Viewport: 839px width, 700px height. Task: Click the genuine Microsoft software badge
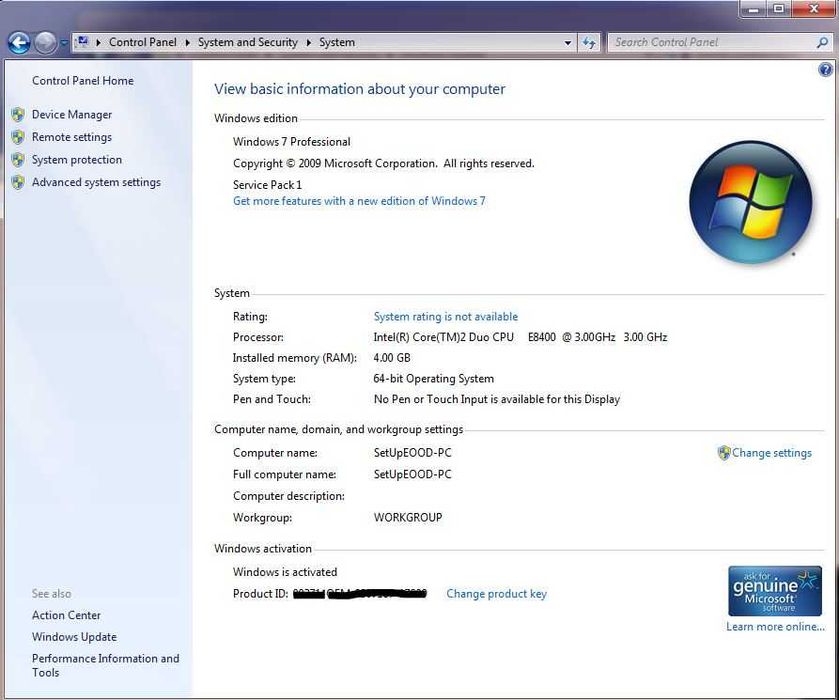pyautogui.click(x=775, y=591)
